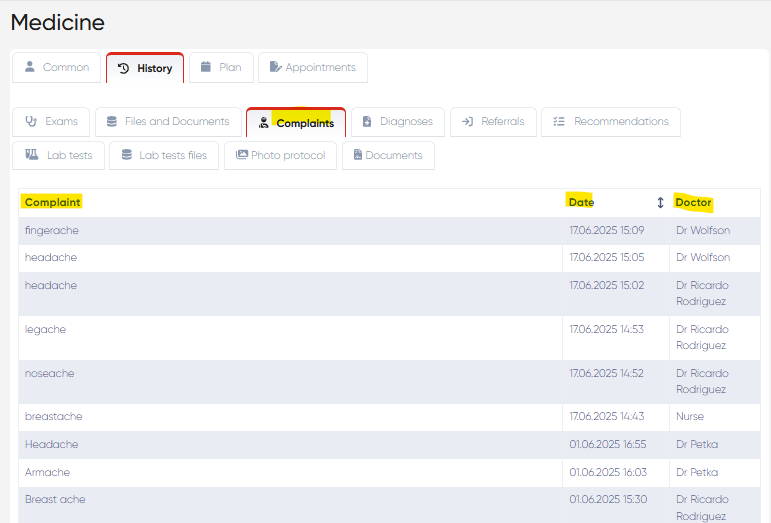Viewport: 771px width, 523px height.
Task: Open the Lab tests files tab
Action: click(163, 156)
